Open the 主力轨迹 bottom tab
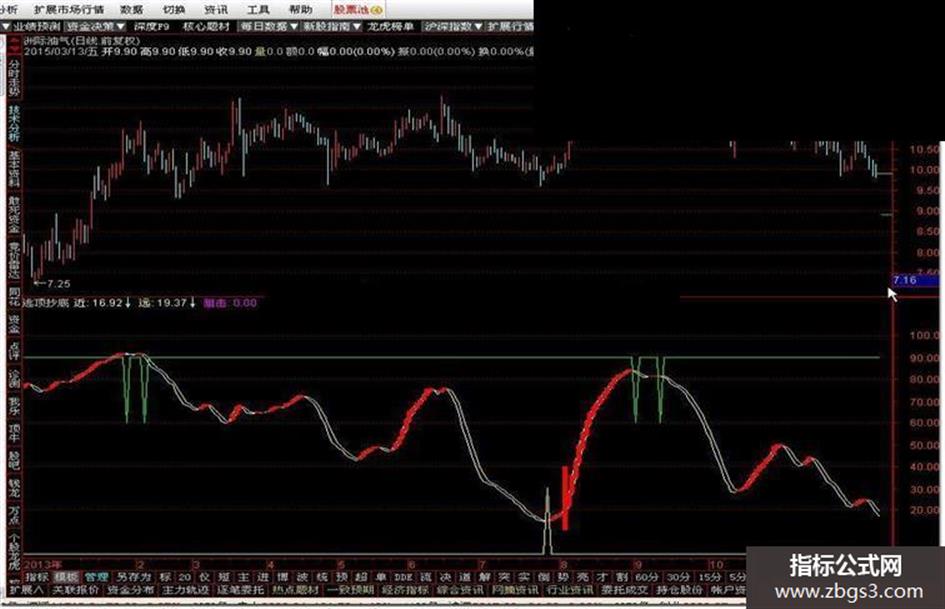 (x=185, y=590)
